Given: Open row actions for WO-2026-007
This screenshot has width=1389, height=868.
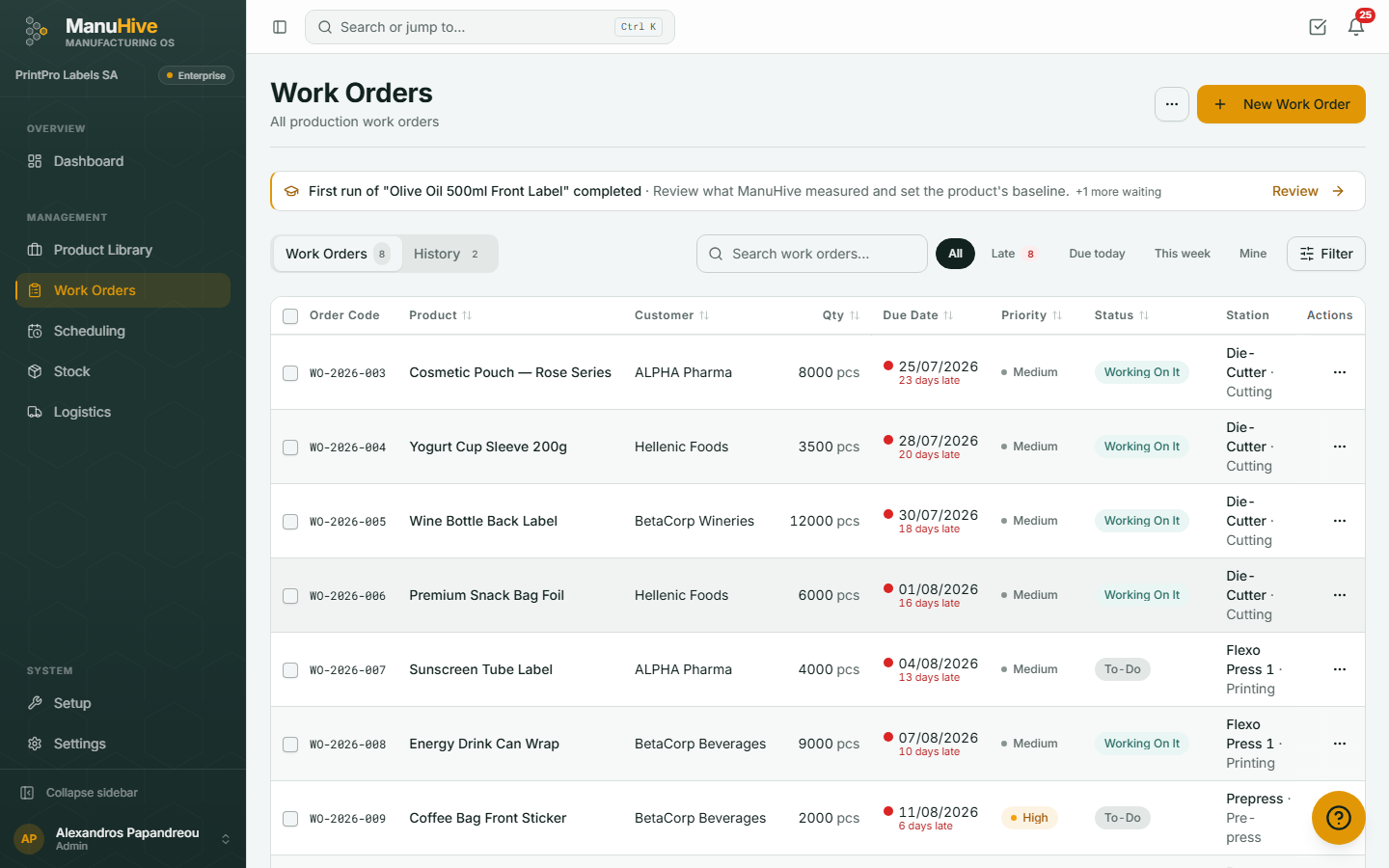Looking at the screenshot, I should click(1340, 669).
